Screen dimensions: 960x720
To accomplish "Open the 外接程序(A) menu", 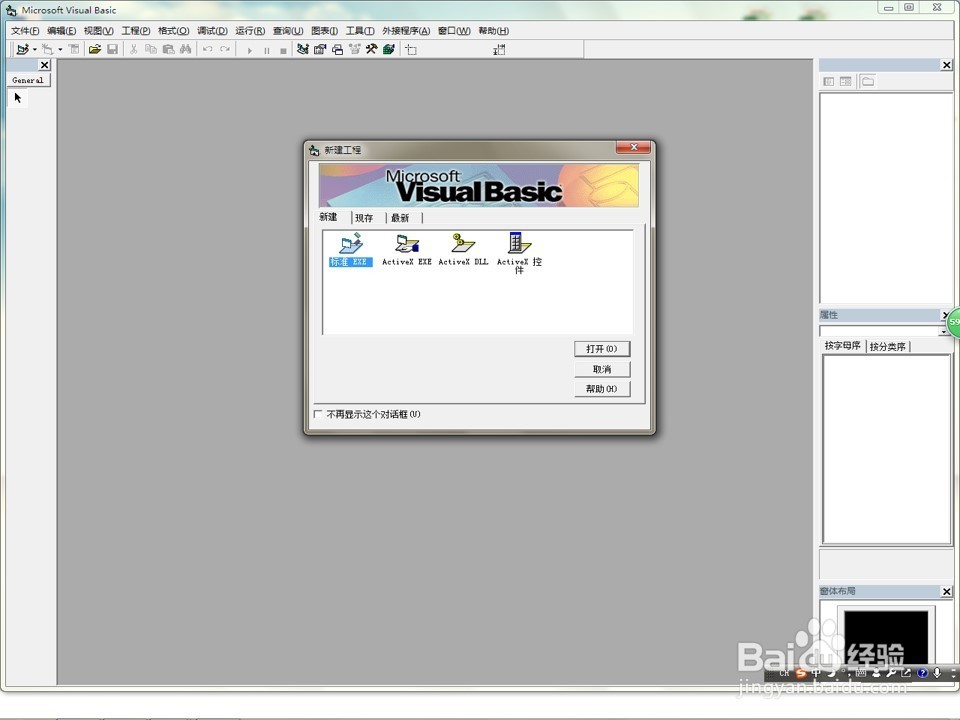I will coord(407,31).
